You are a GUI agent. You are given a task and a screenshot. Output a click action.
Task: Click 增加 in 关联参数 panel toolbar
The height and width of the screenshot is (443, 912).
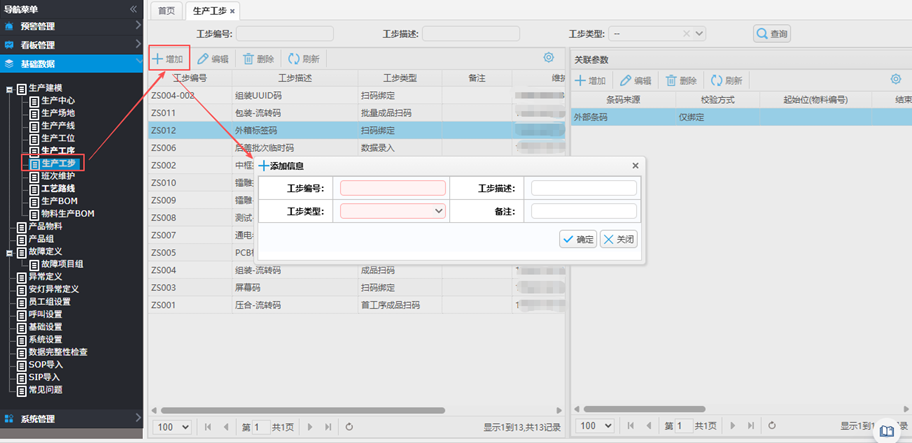pos(591,81)
